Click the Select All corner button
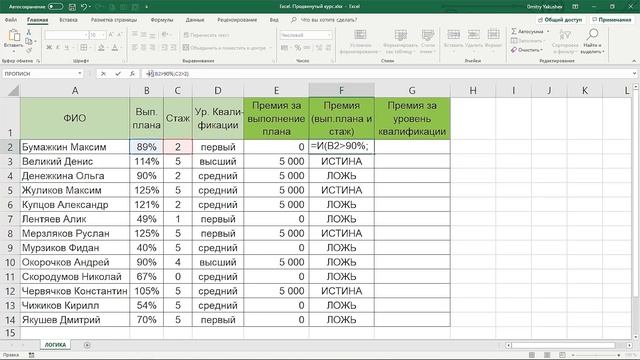 (10, 90)
